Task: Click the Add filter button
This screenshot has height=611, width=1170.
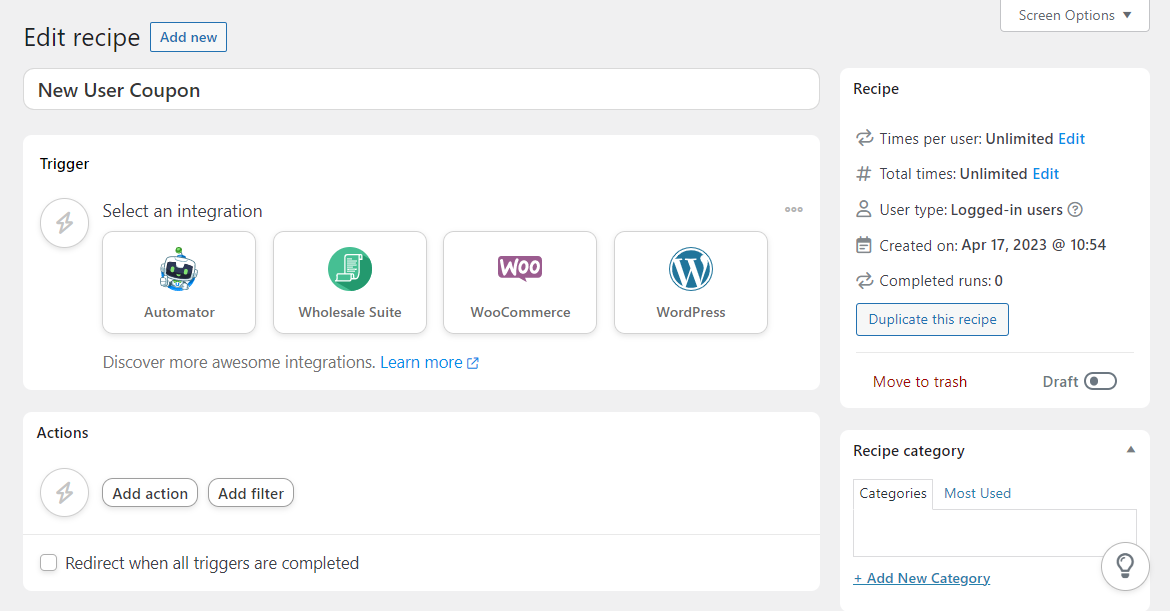Action: pos(251,493)
